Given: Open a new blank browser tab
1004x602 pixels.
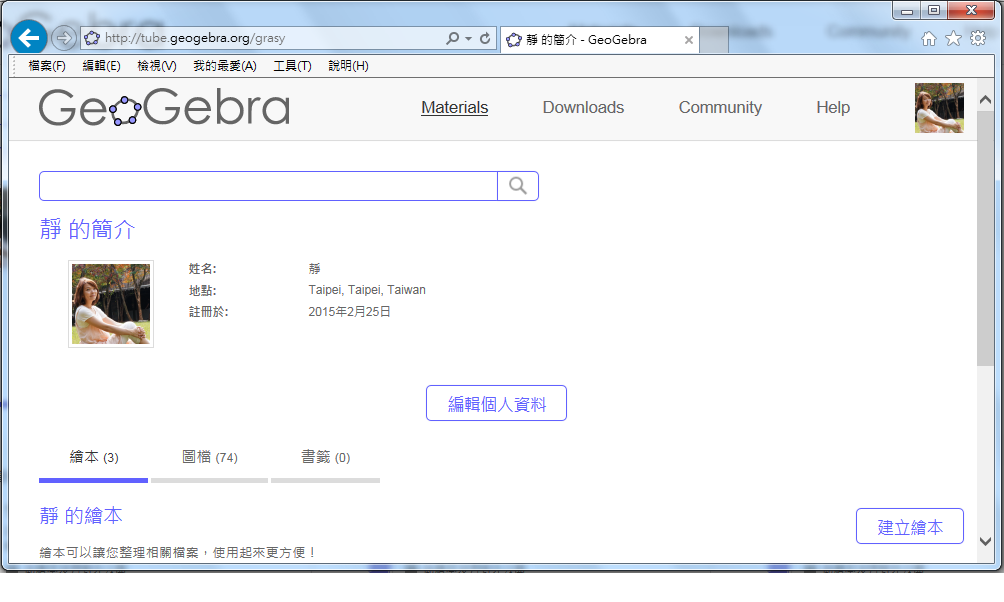Looking at the screenshot, I should point(715,40).
